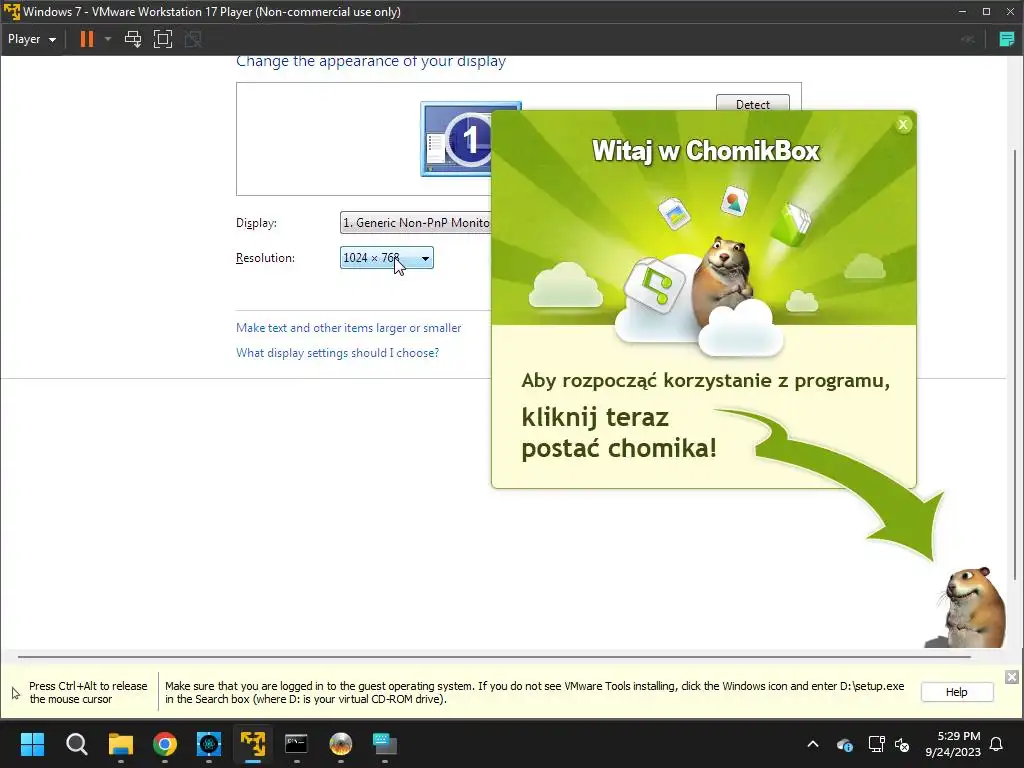
Task: Click the guest window vertical scrollbar
Action: (x=1014, y=364)
